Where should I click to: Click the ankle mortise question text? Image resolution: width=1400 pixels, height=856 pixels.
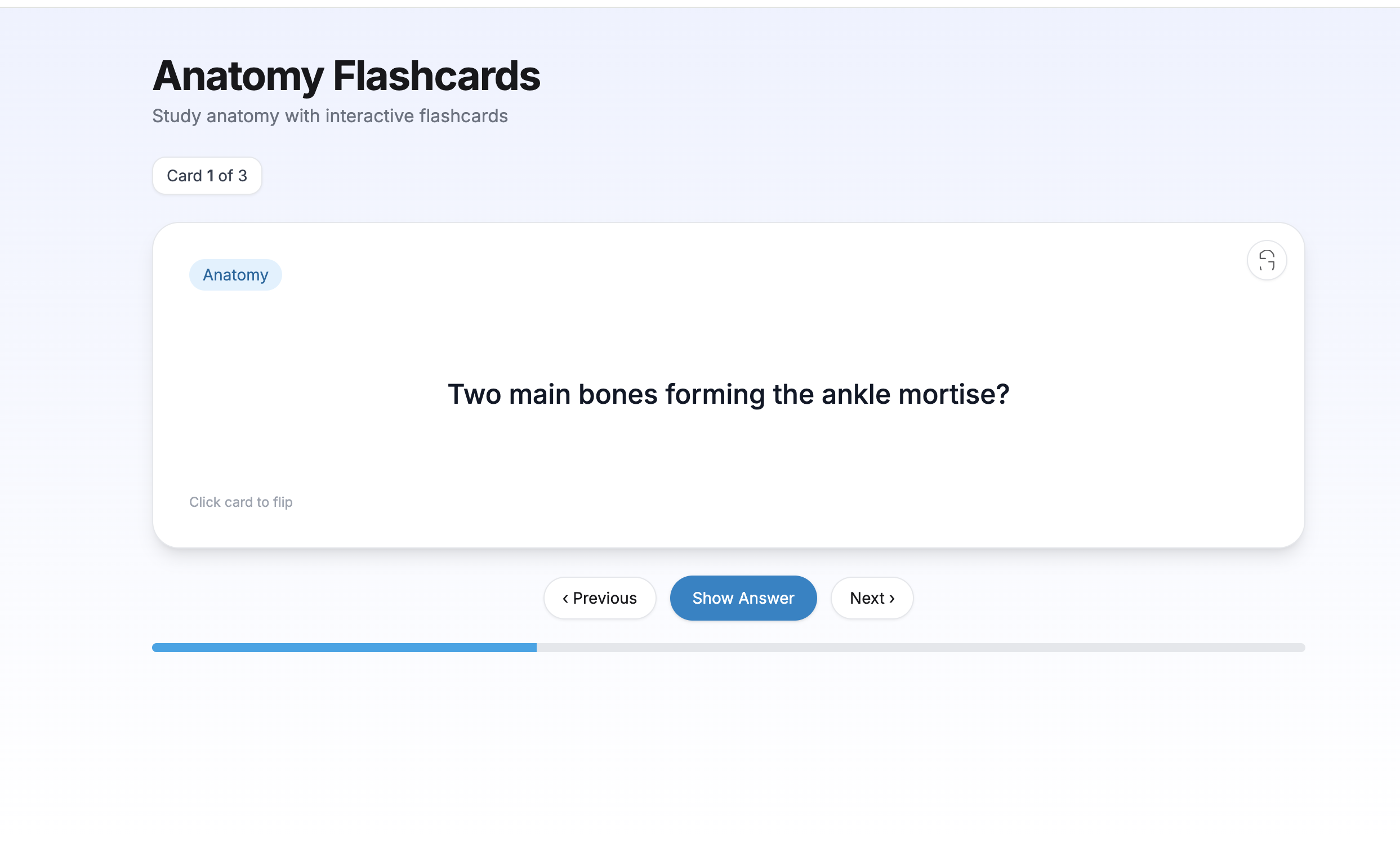[x=728, y=394]
